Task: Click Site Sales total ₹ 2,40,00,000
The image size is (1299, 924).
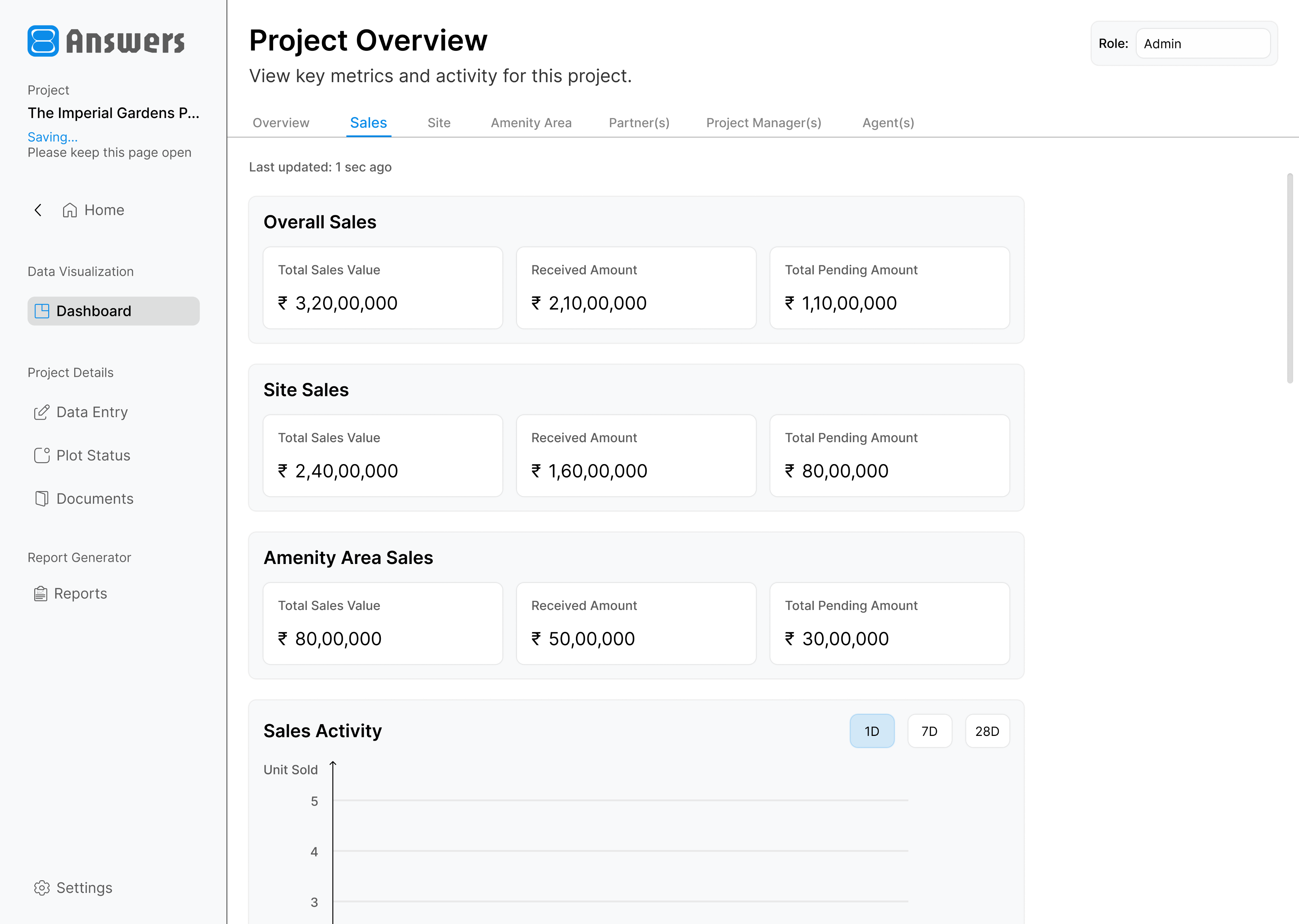Action: point(338,470)
